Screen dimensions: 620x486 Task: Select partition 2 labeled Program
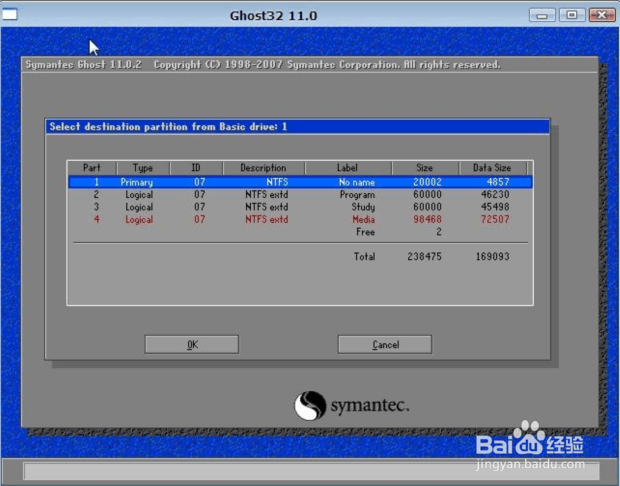[x=301, y=195]
